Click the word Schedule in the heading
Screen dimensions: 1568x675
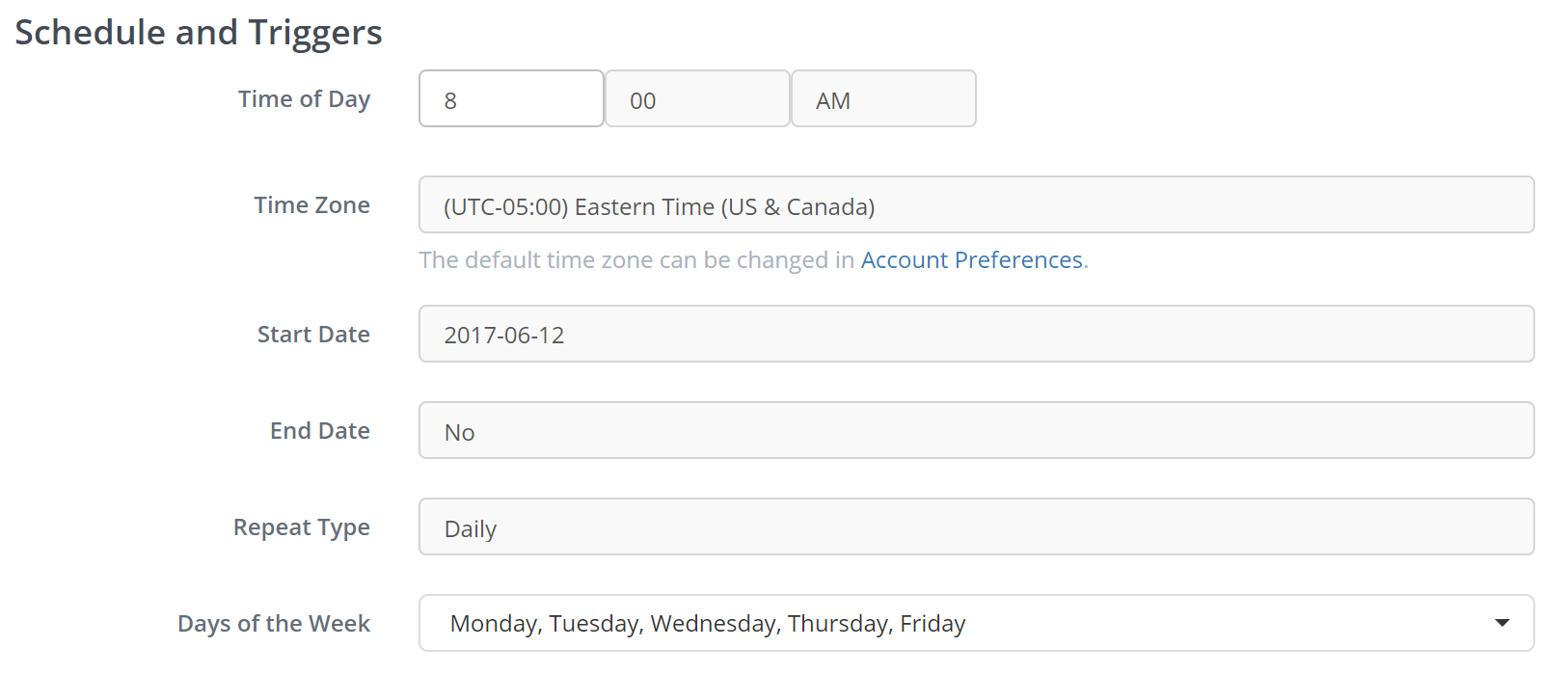[91, 33]
